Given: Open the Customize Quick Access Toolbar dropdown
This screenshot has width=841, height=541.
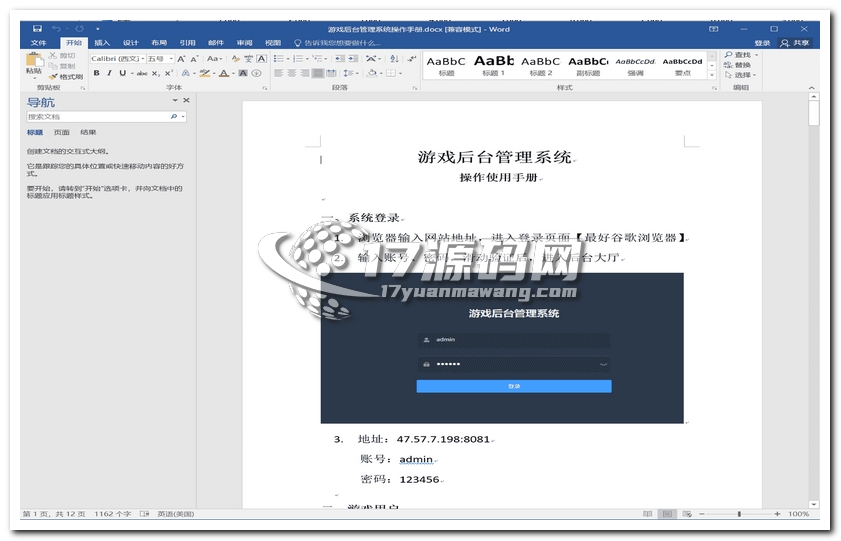Looking at the screenshot, I should pos(98,28).
